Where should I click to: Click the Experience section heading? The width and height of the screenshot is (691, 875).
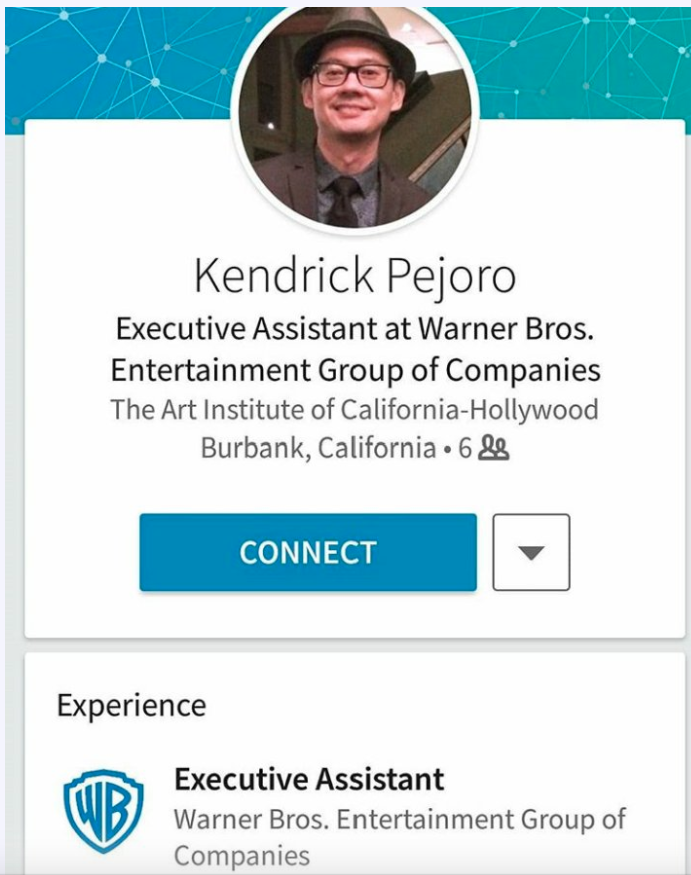tap(132, 706)
